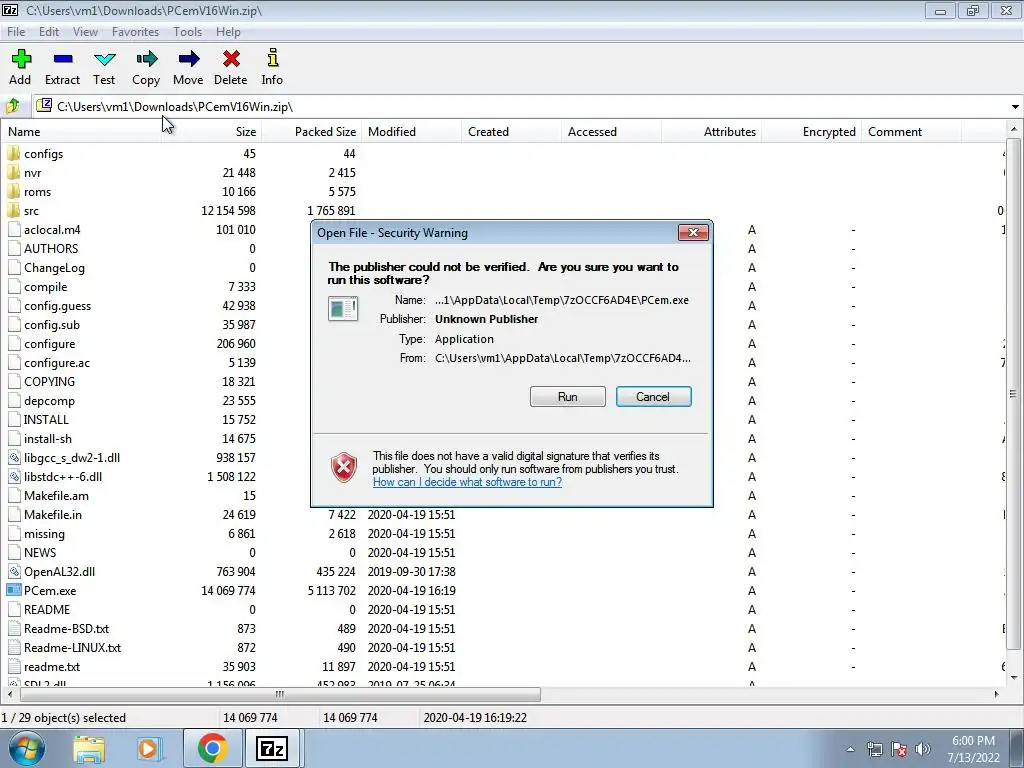This screenshot has width=1024, height=768.
Task: Sort by Comment column header
Action: tap(911, 131)
